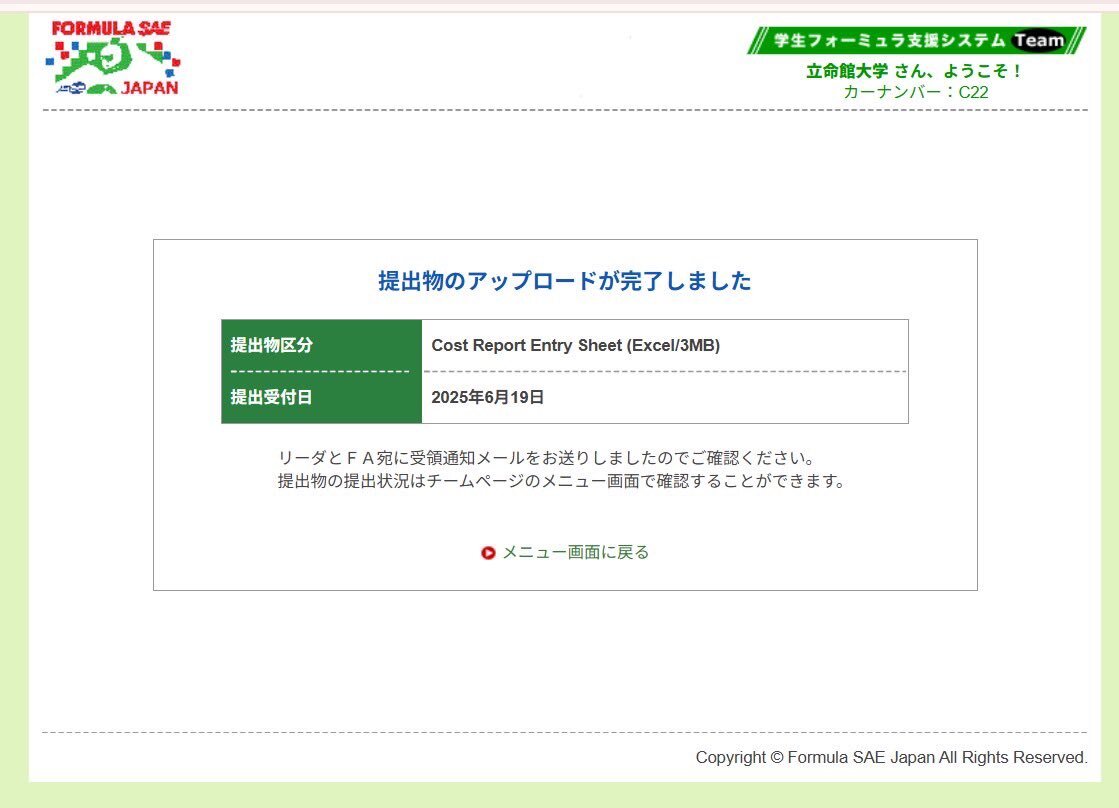Image resolution: width=1119 pixels, height=808 pixels.
Task: Click the Copyright © Formula SAE Japan footer
Action: tap(891, 757)
